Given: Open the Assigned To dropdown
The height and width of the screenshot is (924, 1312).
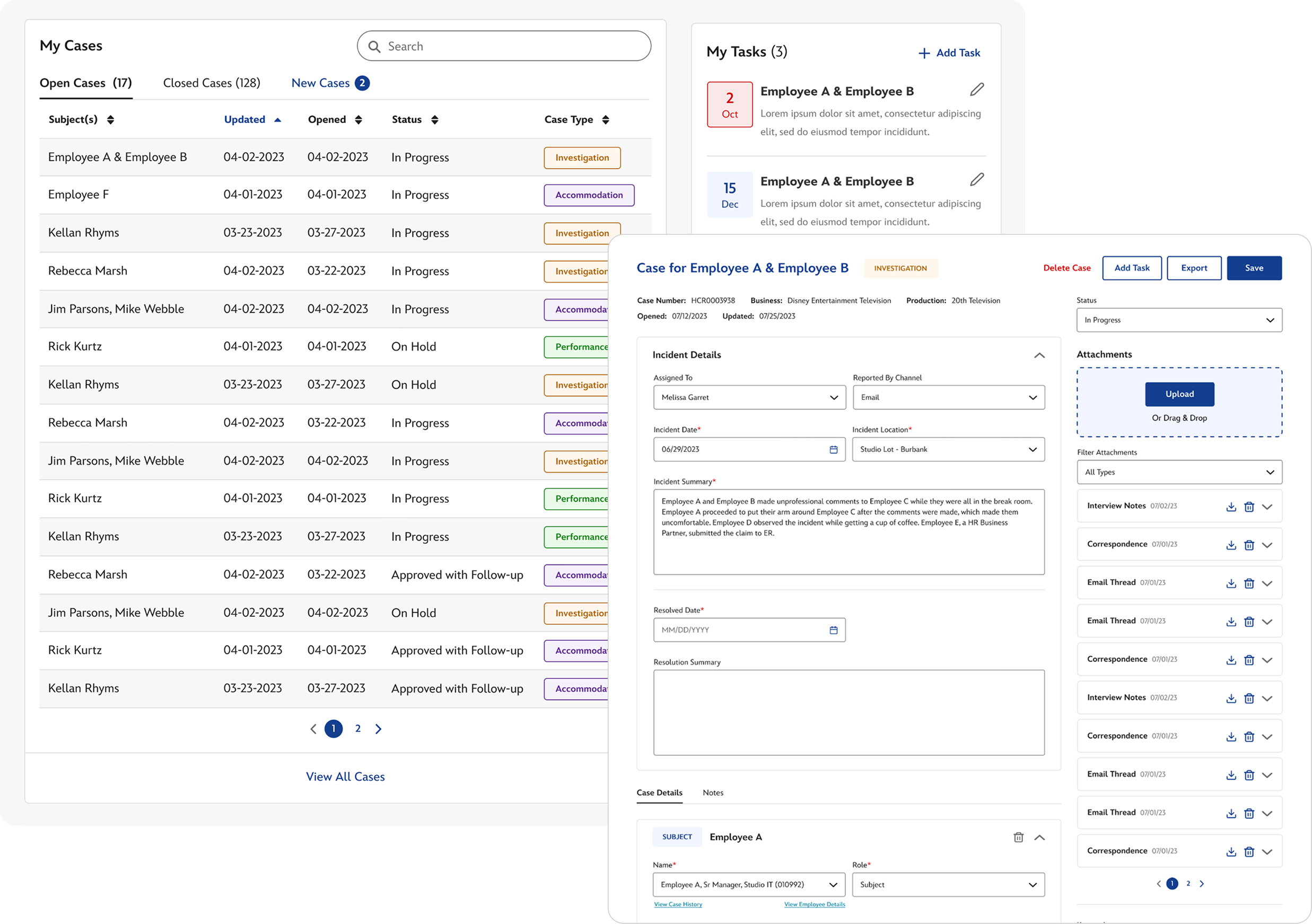Looking at the screenshot, I should [749, 398].
